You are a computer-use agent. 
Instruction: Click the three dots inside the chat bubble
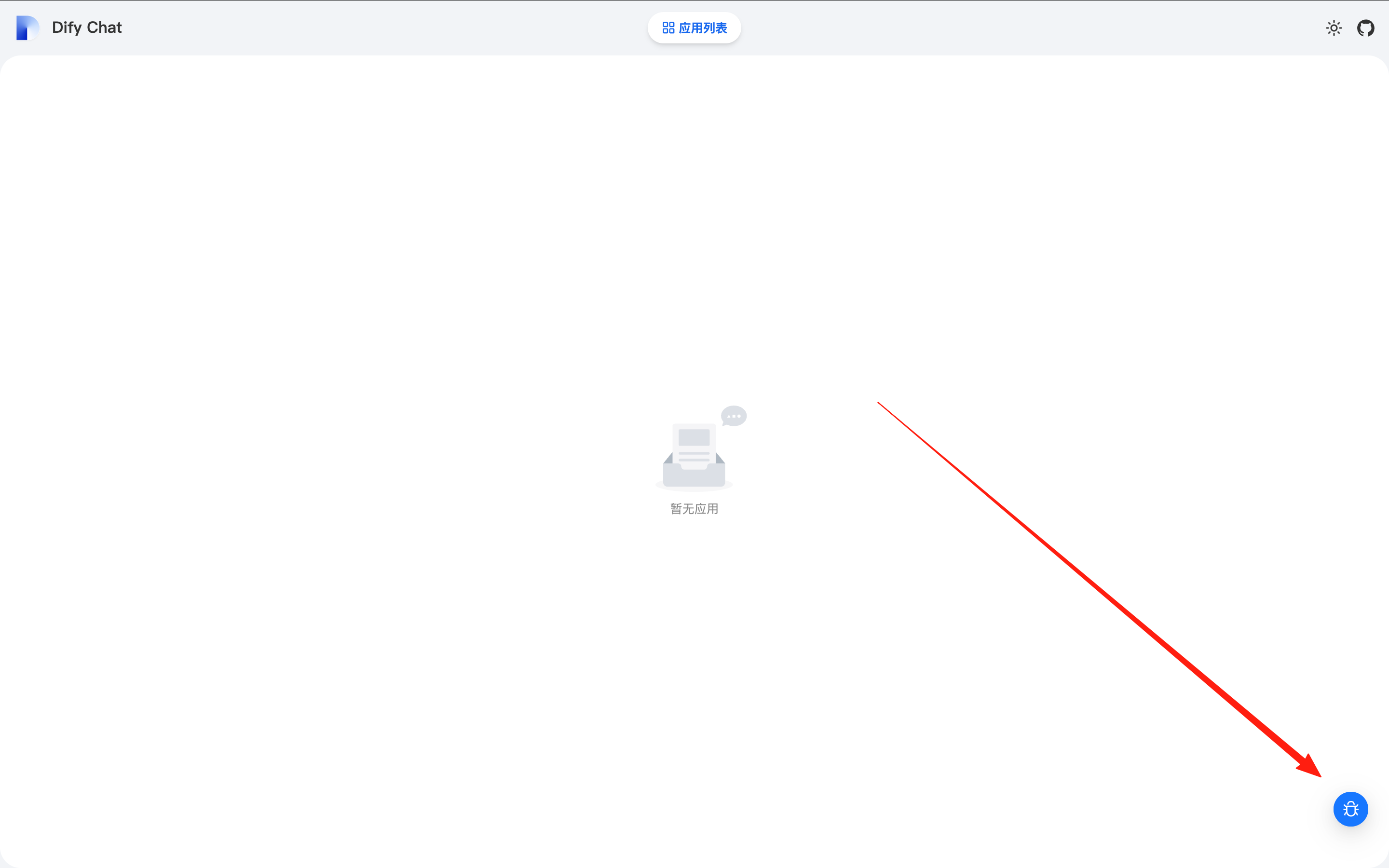click(734, 416)
